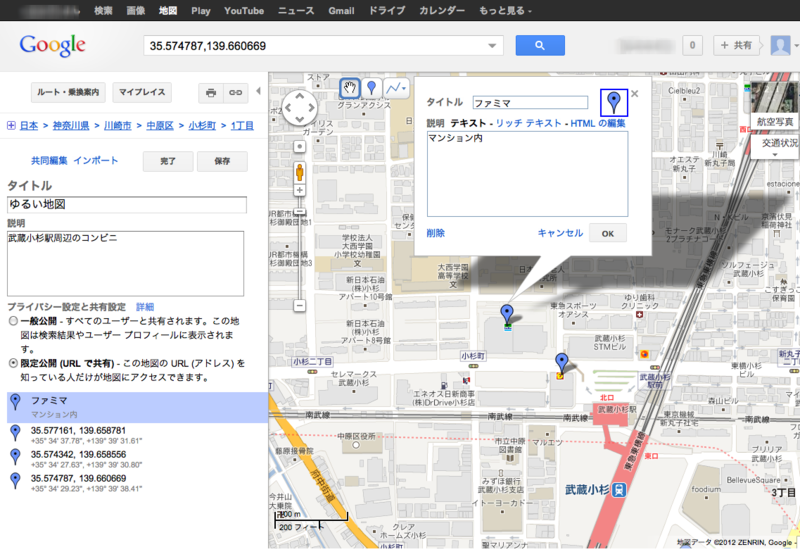The width and height of the screenshot is (800, 559).
Task: Click the link (chain) icon
Action: (x=235, y=93)
